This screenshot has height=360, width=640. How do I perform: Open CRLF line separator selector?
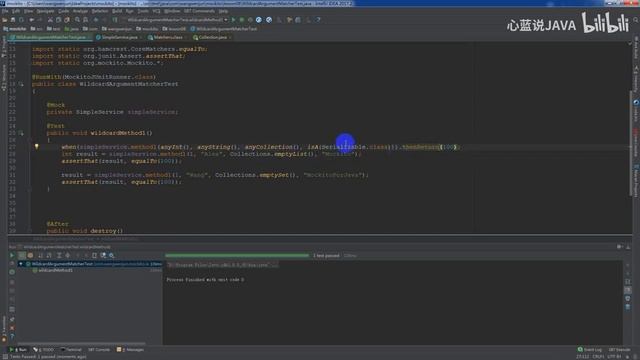click(598, 357)
